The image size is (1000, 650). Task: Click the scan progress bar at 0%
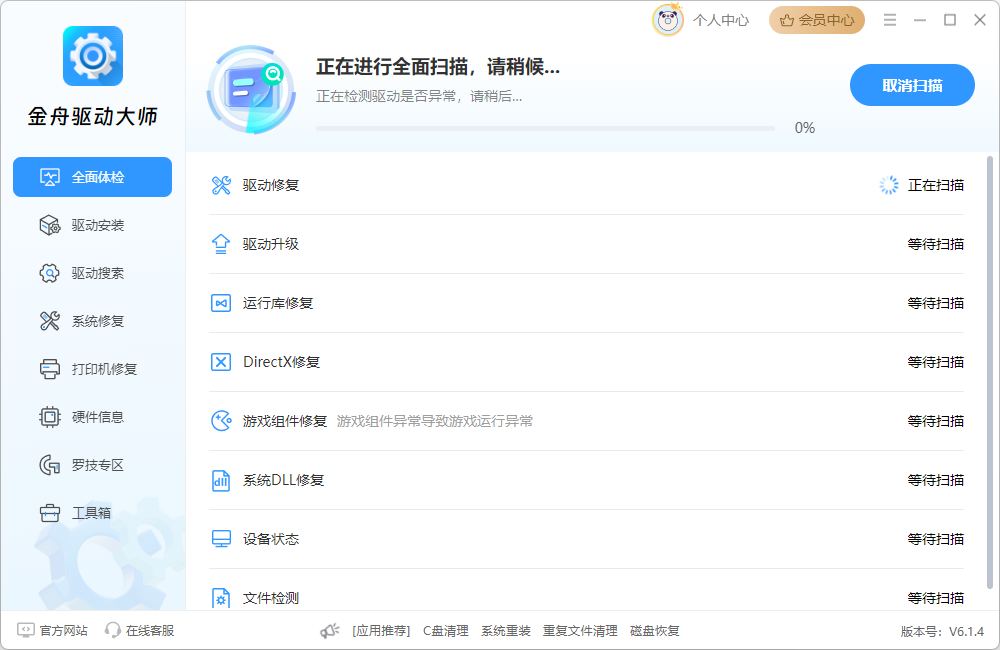point(545,128)
